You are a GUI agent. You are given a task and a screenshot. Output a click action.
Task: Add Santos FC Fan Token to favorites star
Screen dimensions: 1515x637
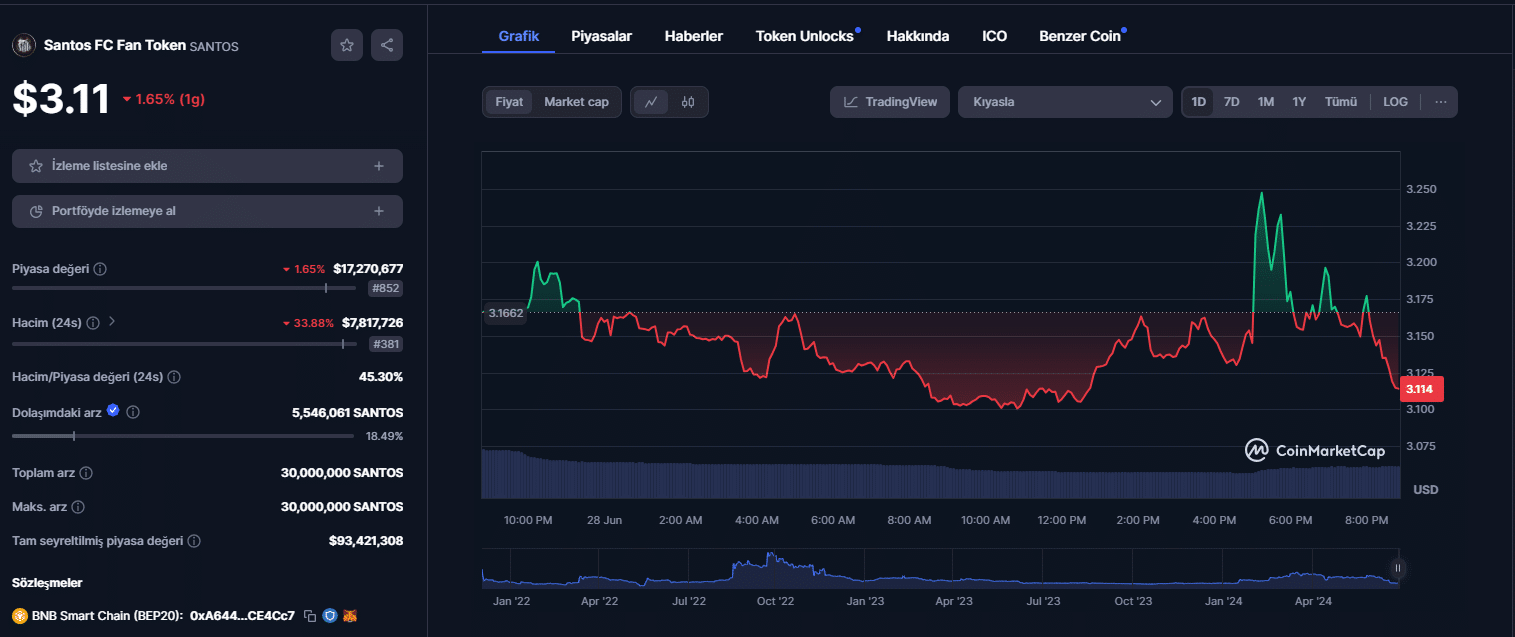click(347, 45)
